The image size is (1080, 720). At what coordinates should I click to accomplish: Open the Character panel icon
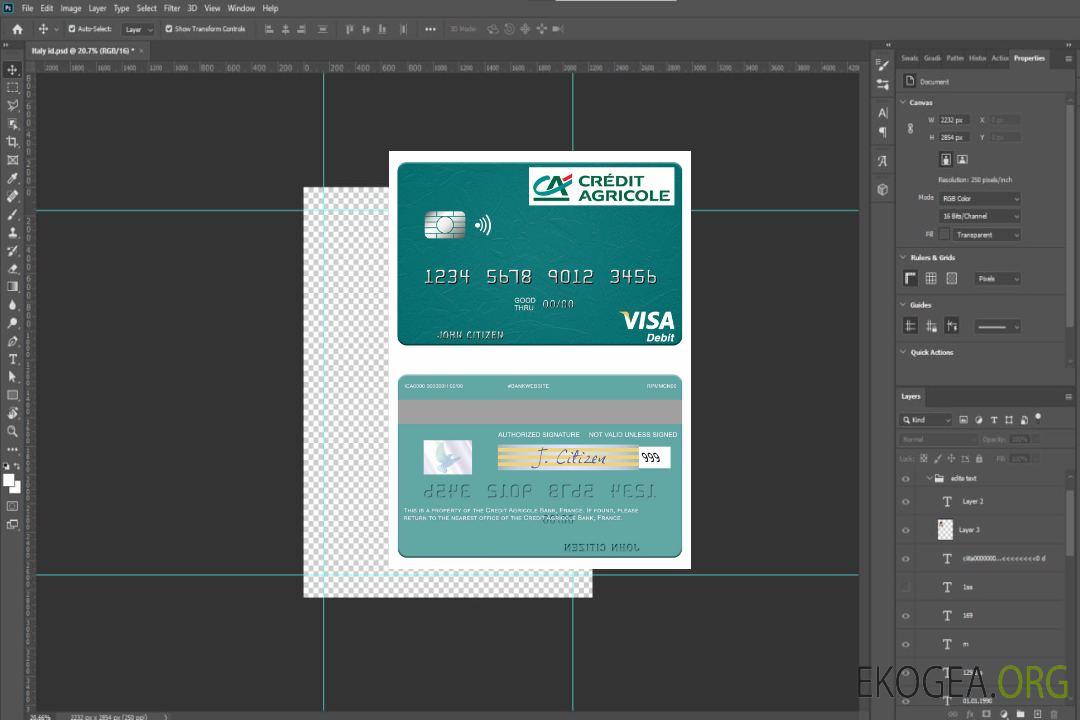pyautogui.click(x=883, y=113)
